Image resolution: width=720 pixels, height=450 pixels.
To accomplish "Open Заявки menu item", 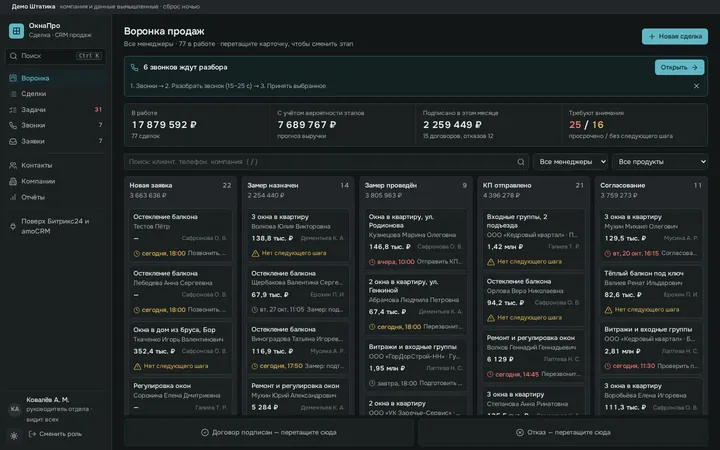I will pyautogui.click(x=56, y=141).
